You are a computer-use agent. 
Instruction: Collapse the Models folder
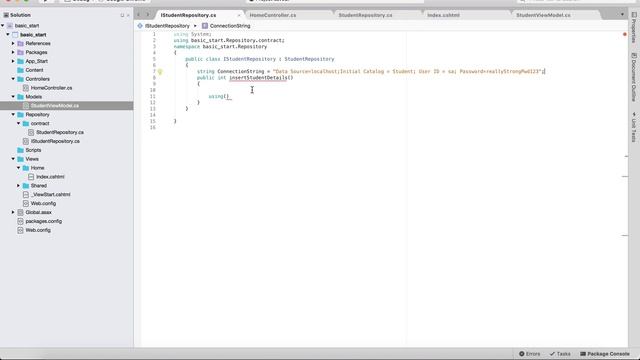tap(13, 97)
